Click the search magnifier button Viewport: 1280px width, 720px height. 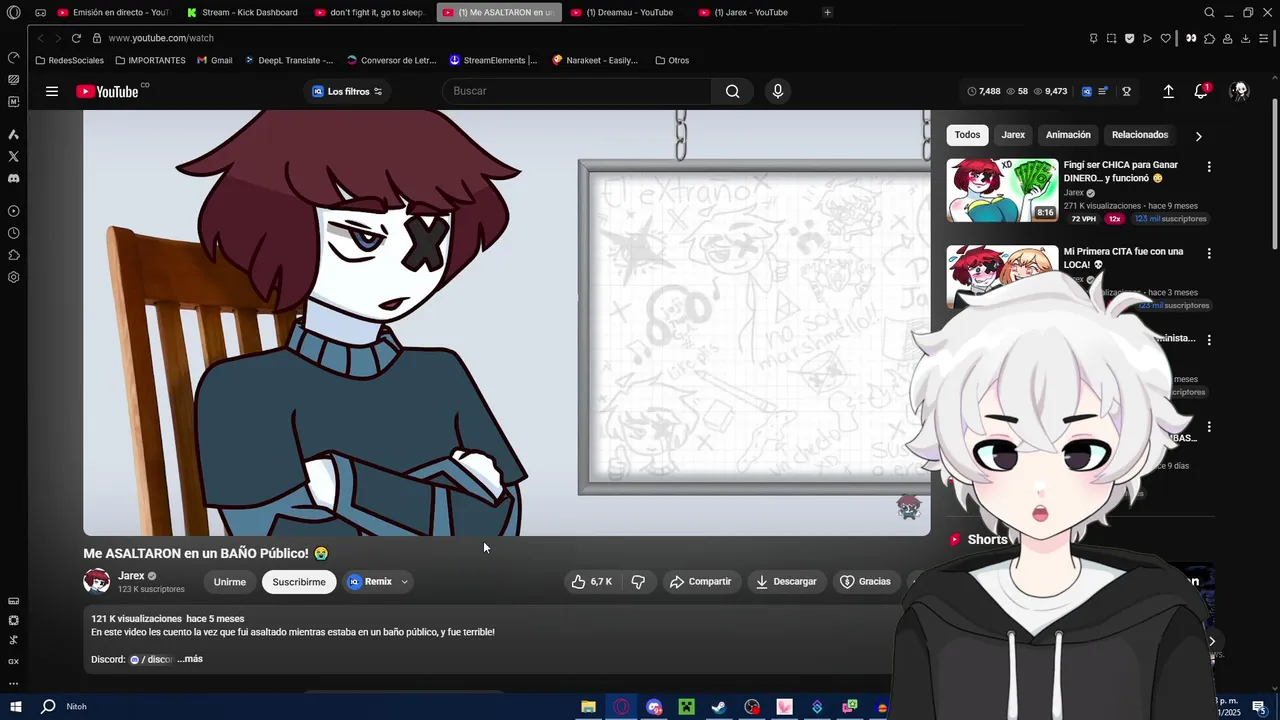click(x=733, y=91)
